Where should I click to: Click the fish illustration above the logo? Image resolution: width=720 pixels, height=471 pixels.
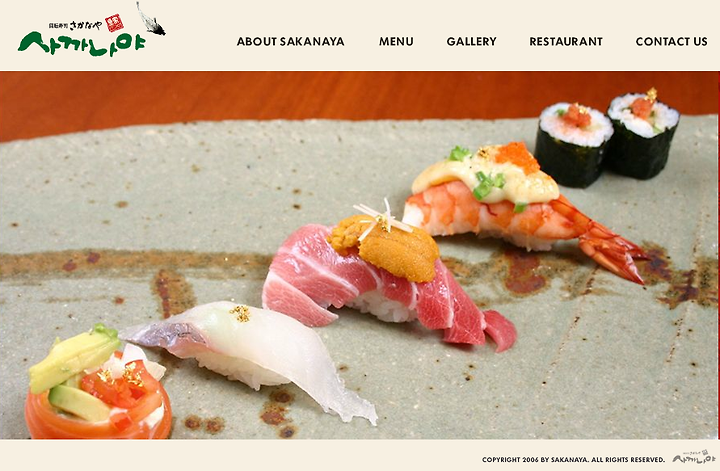151,18
